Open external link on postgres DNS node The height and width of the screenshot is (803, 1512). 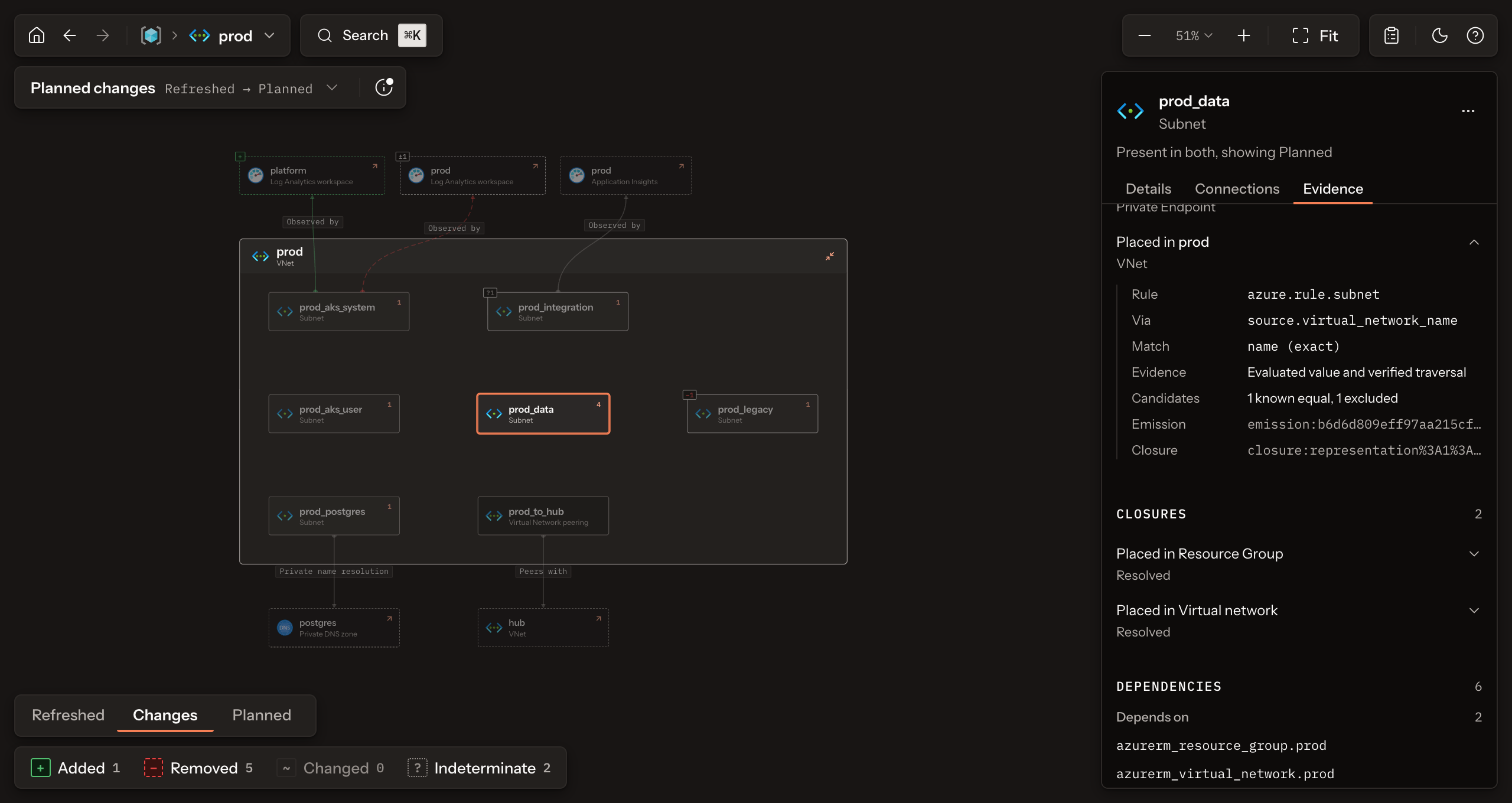coord(390,619)
